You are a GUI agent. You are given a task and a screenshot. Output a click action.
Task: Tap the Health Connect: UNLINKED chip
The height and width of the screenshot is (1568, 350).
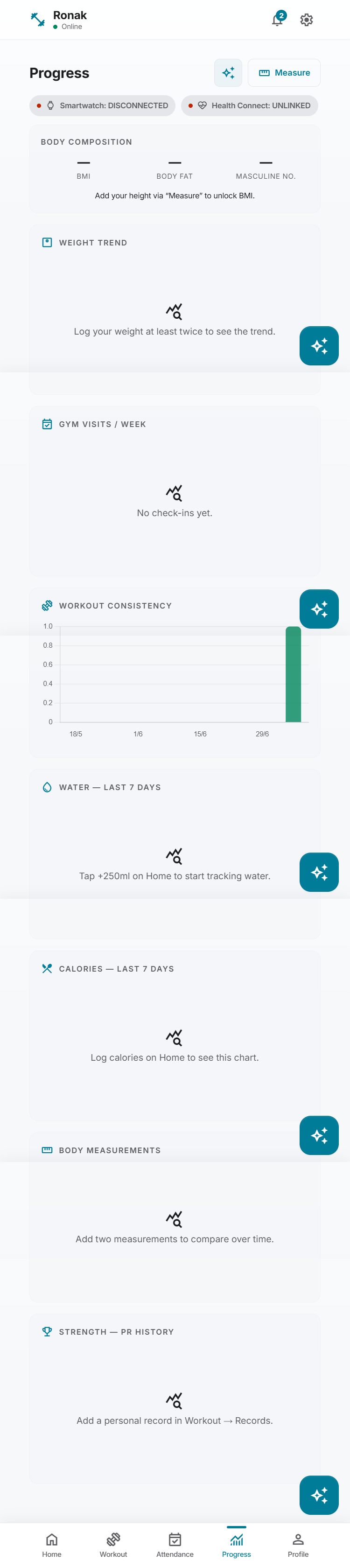point(250,106)
